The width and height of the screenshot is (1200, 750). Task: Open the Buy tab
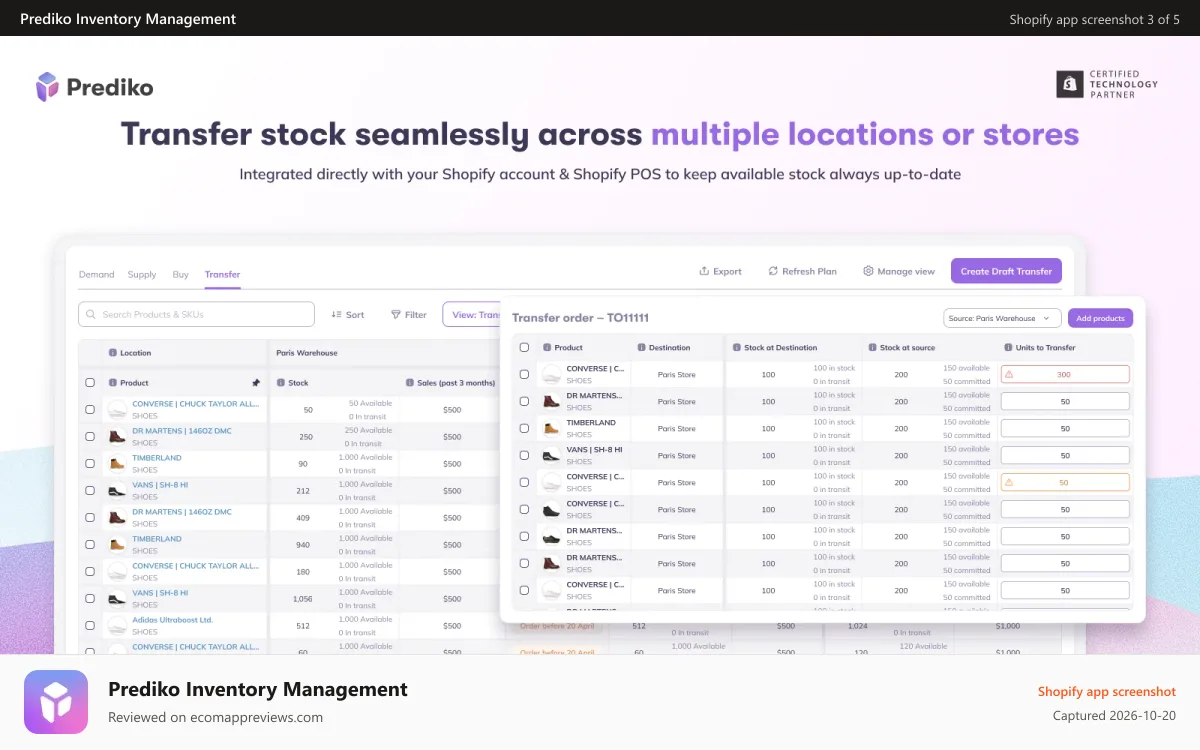tap(181, 274)
